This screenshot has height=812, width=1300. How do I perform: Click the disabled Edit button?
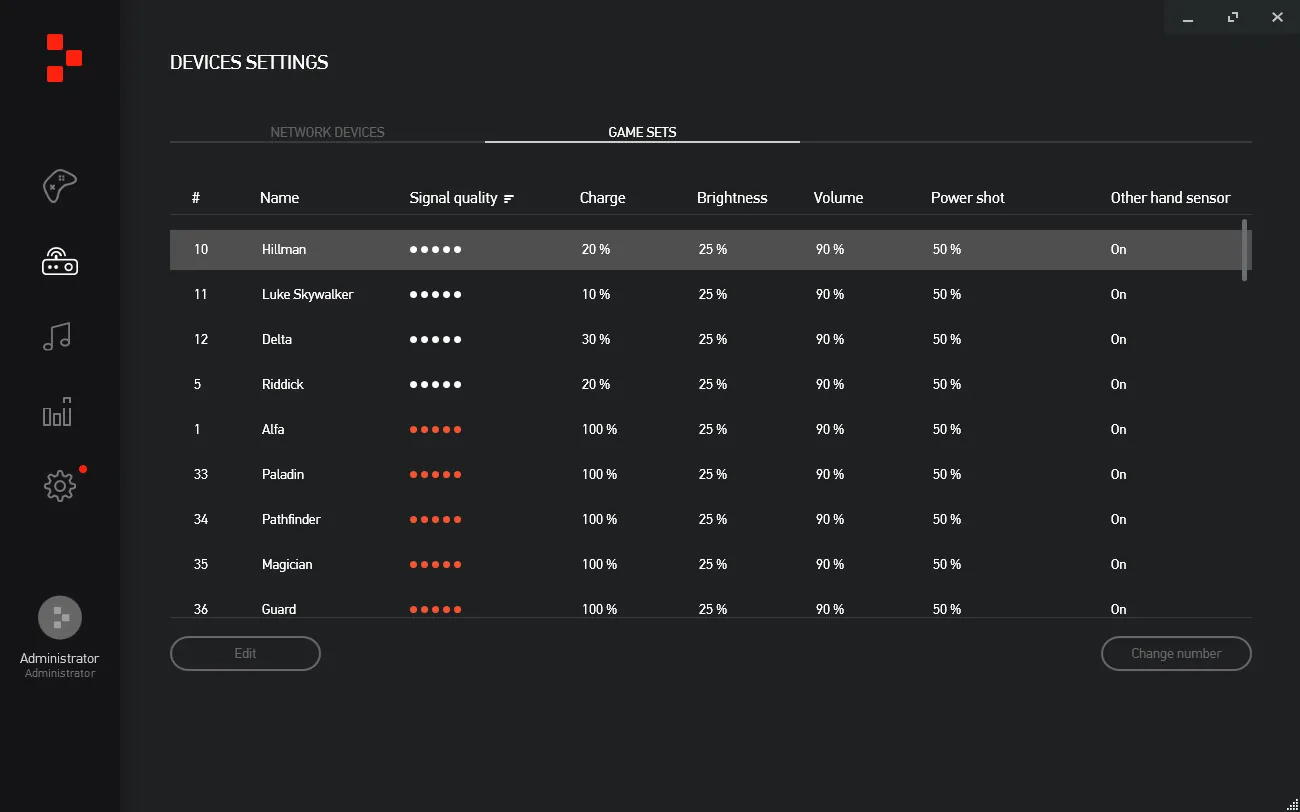(x=245, y=653)
